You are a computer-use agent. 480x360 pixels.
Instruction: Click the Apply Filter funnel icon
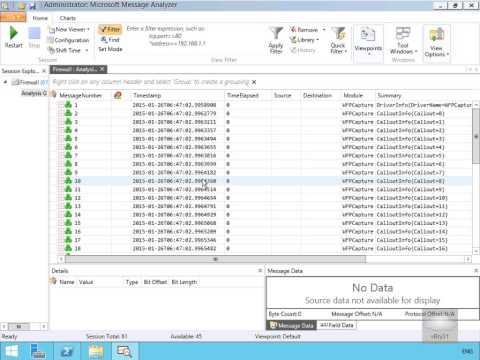pyautogui.click(x=276, y=33)
